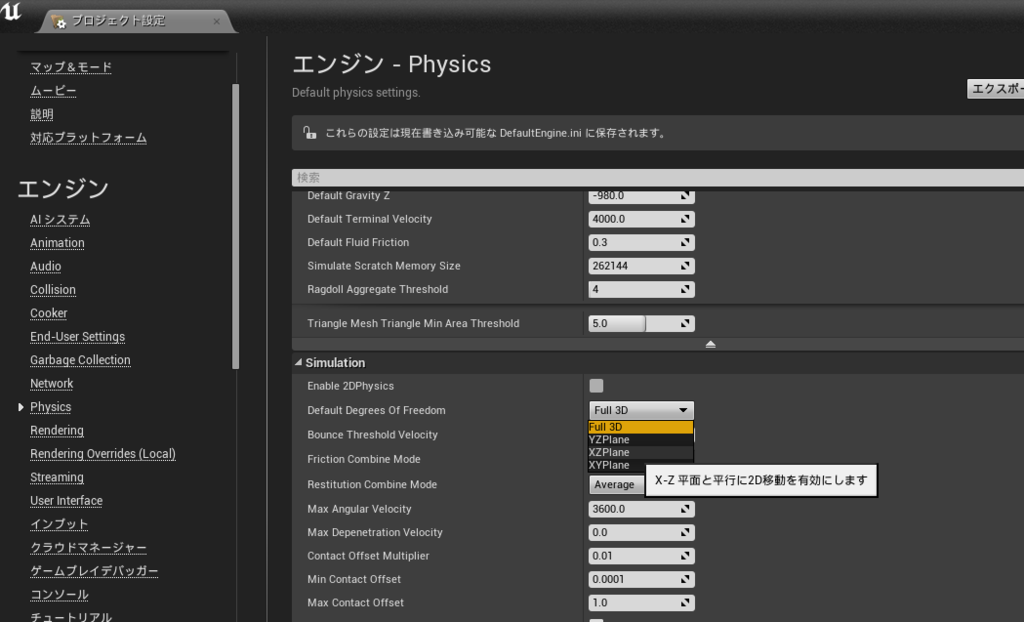Click arrow icon in Default Fluid Friction field
Screen dimensions: 1024x622
685,242
